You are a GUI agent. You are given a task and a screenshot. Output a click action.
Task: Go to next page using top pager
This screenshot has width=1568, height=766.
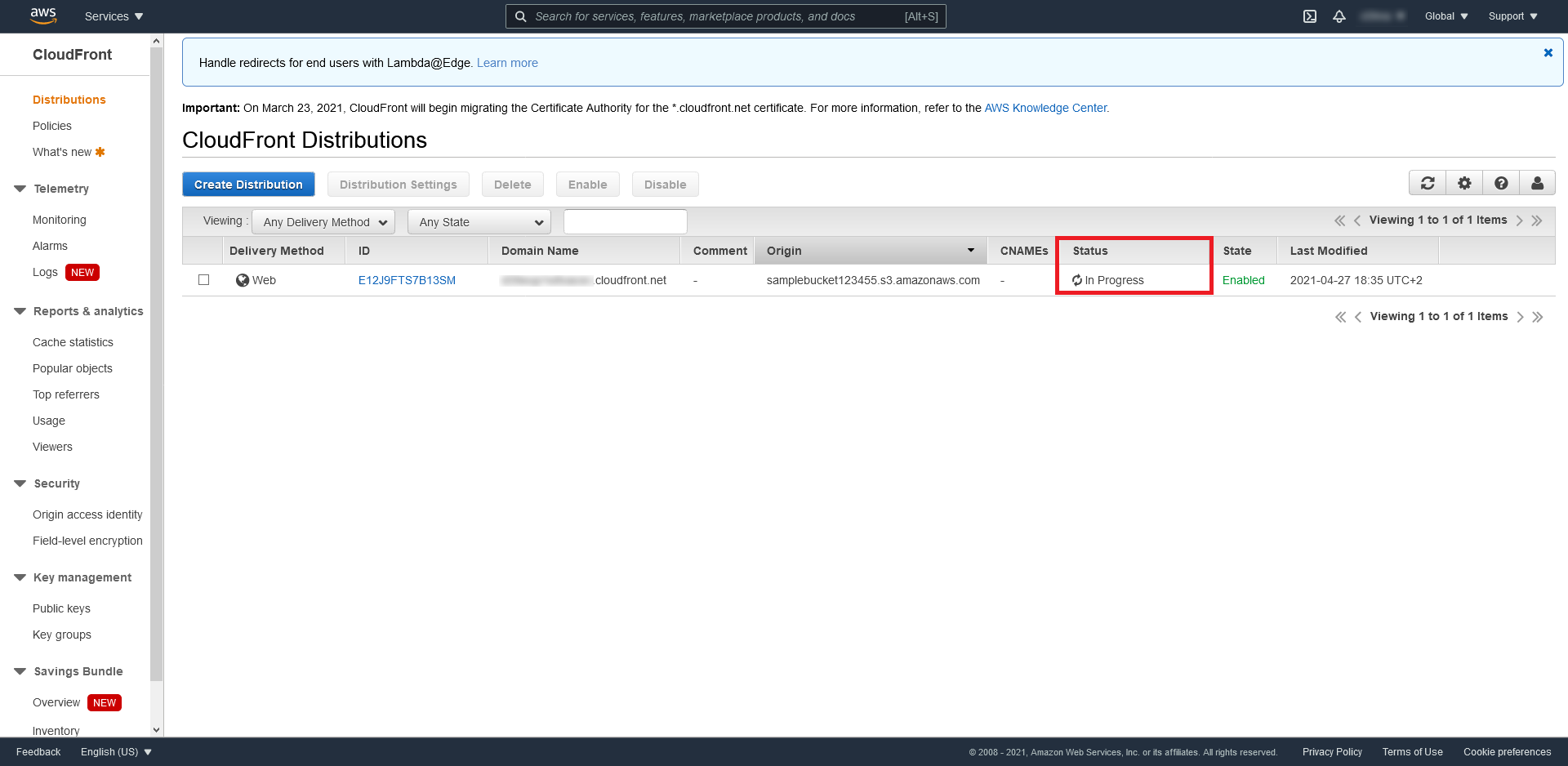click(1519, 220)
